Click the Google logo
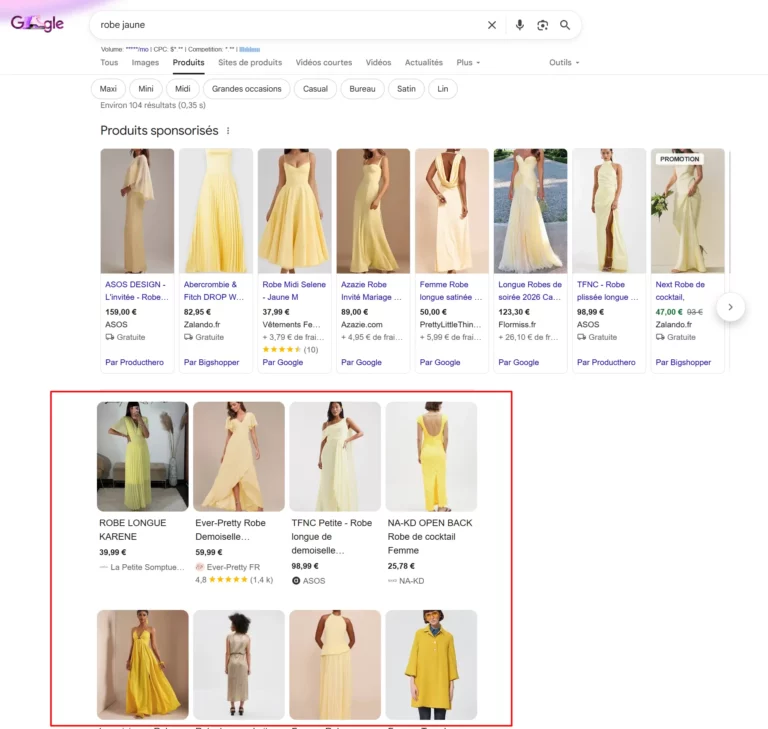Image resolution: width=768 pixels, height=729 pixels. click(37, 23)
